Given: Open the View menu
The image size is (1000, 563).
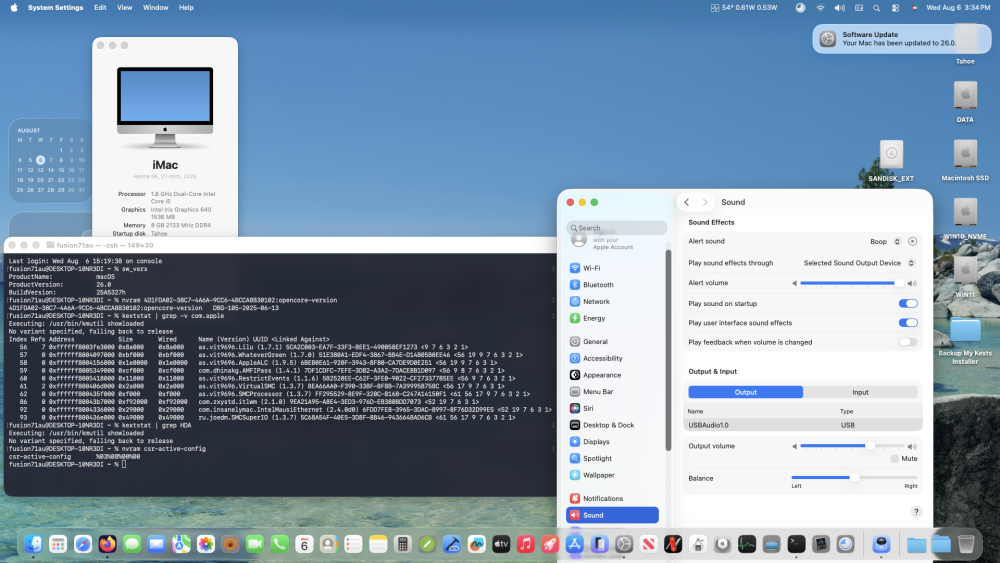Looking at the screenshot, I should pos(124,8).
